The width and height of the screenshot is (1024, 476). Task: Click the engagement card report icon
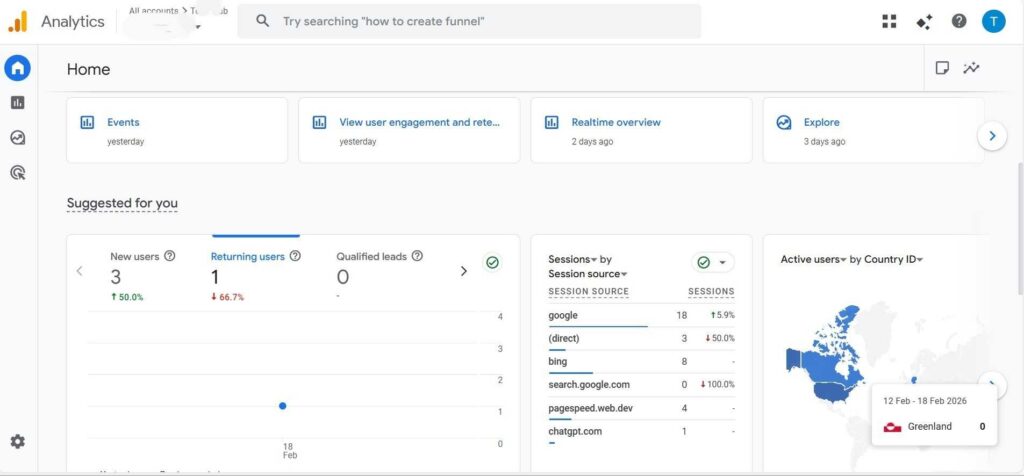(319, 122)
